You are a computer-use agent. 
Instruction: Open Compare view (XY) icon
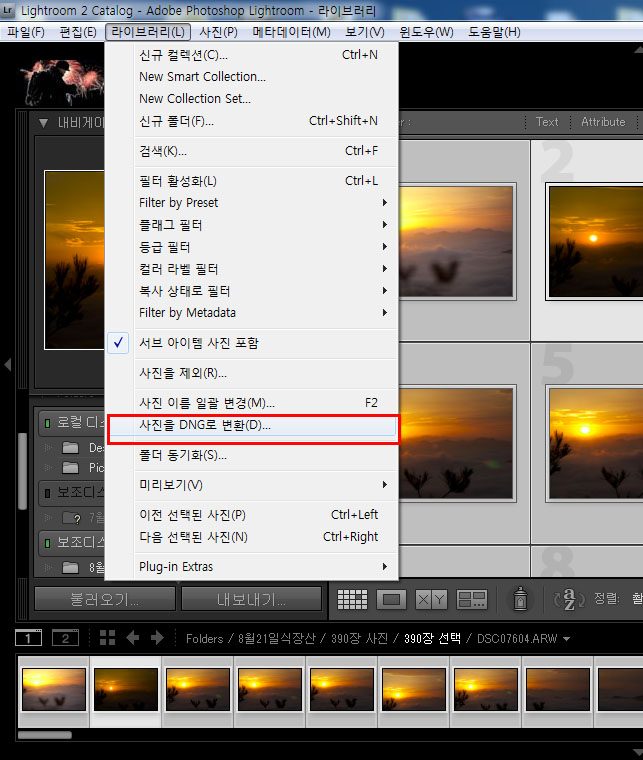coord(431,599)
